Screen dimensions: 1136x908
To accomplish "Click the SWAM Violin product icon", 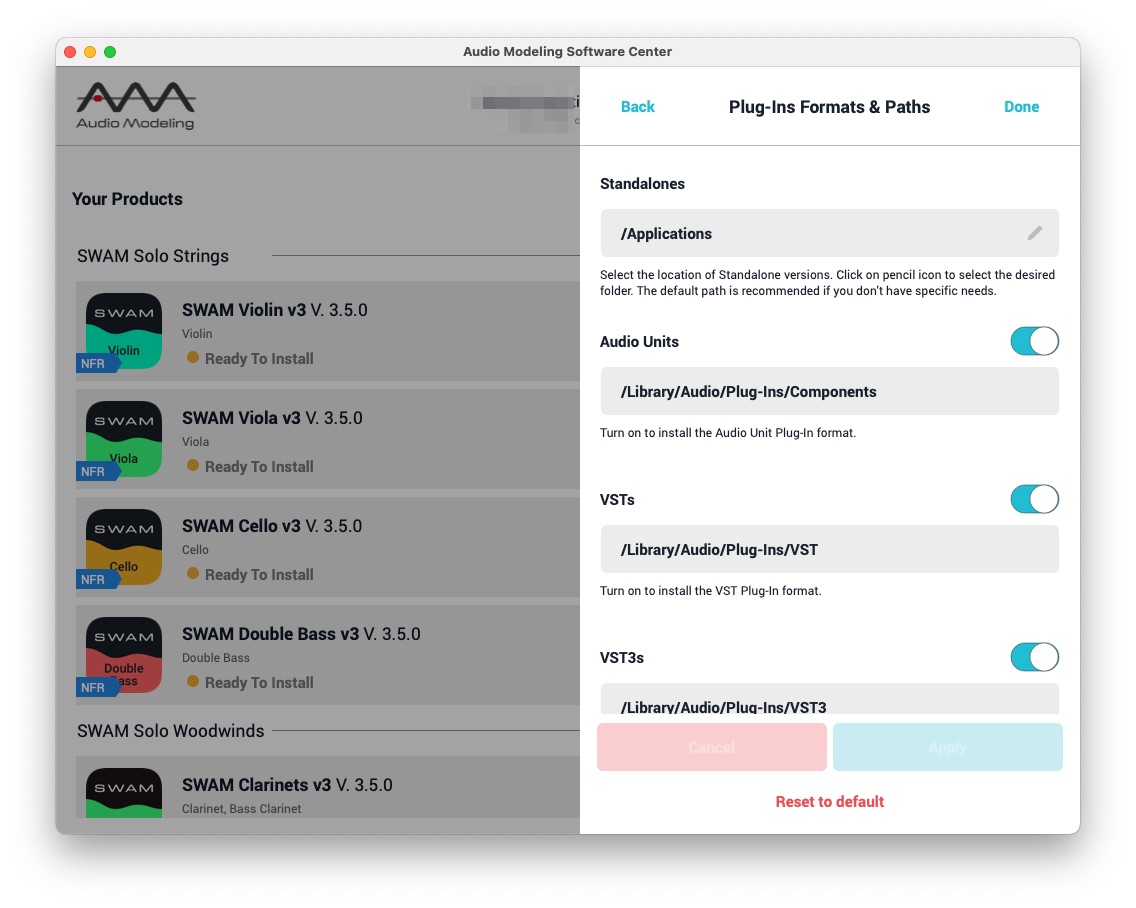I will click(x=124, y=331).
